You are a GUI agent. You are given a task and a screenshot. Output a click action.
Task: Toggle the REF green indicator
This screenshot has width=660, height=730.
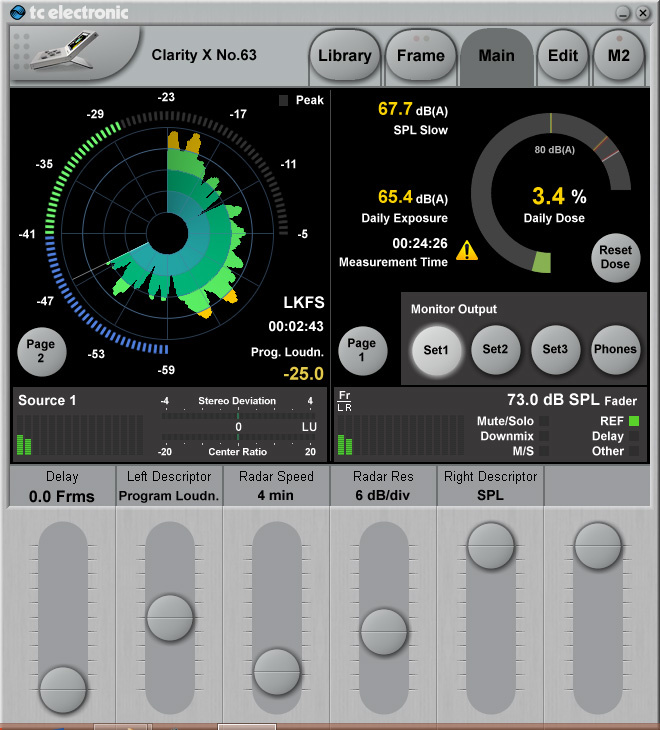(x=634, y=421)
